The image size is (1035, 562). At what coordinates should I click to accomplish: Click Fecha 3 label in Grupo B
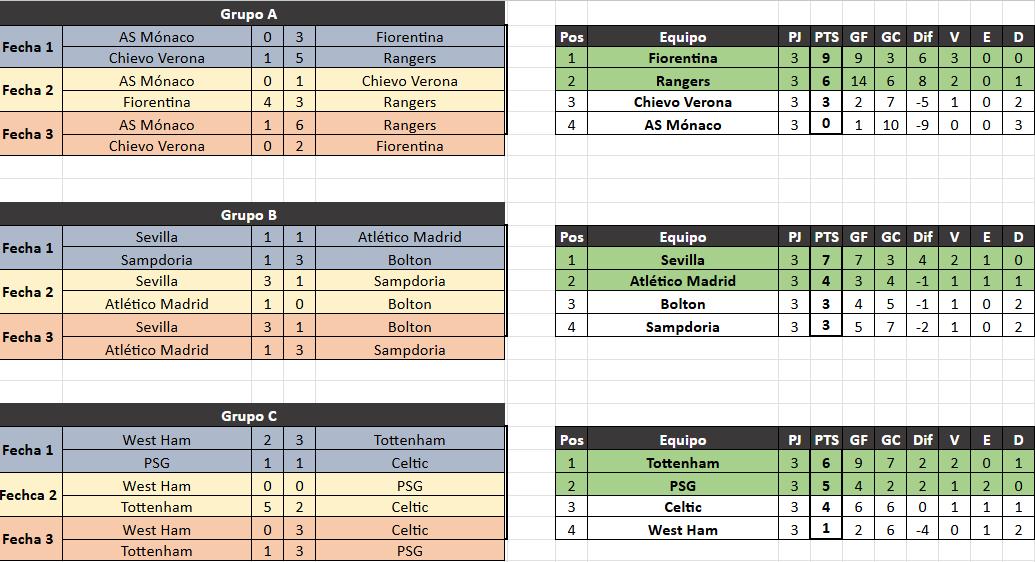click(x=31, y=338)
